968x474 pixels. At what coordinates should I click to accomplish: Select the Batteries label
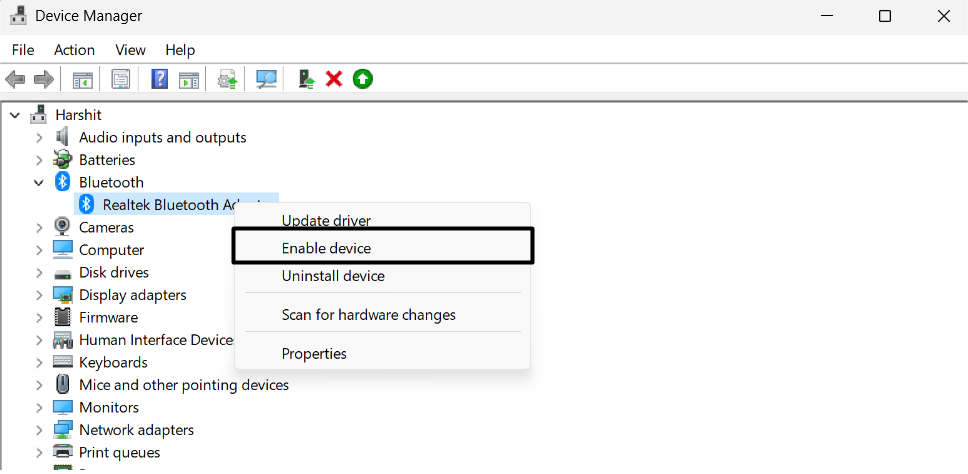[107, 160]
